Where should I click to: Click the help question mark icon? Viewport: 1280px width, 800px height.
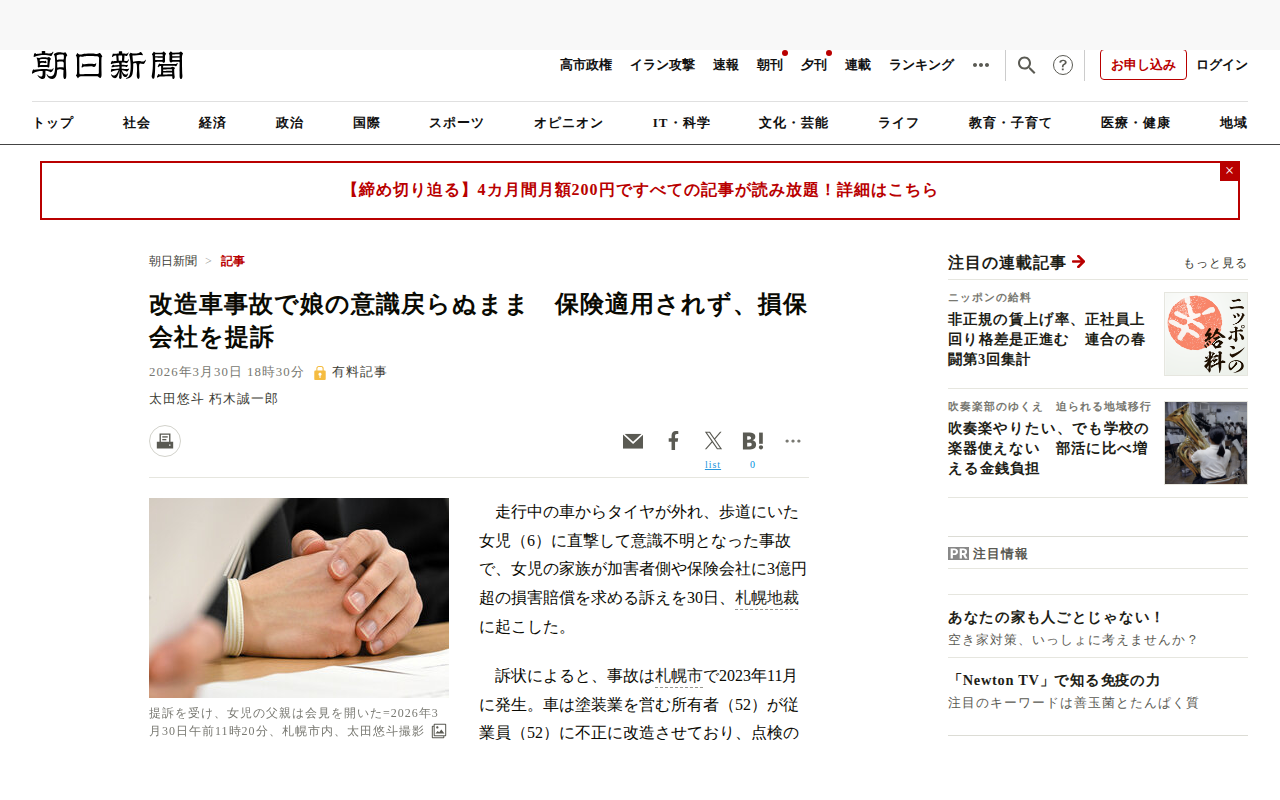[x=1063, y=65]
